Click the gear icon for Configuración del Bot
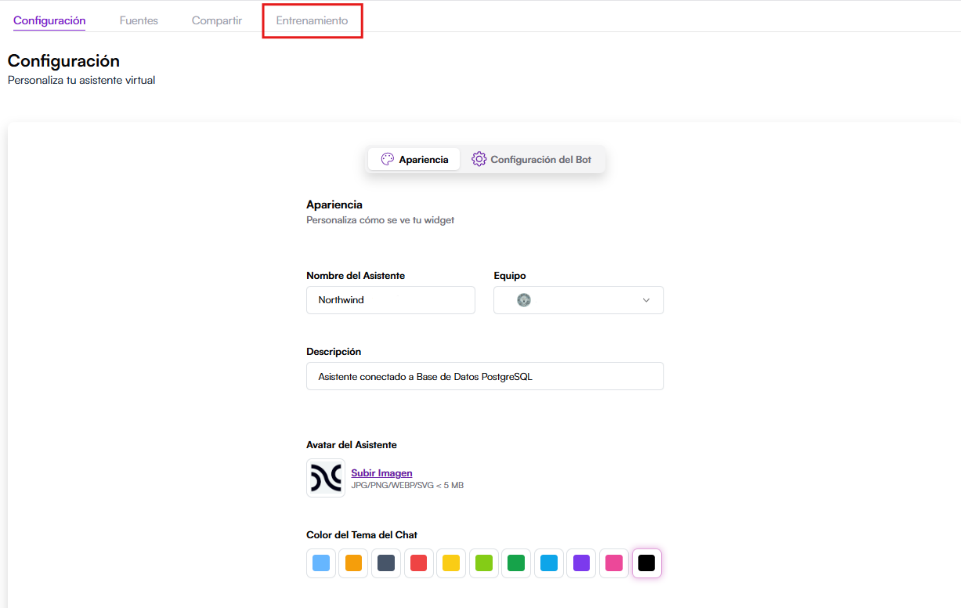 click(x=479, y=160)
